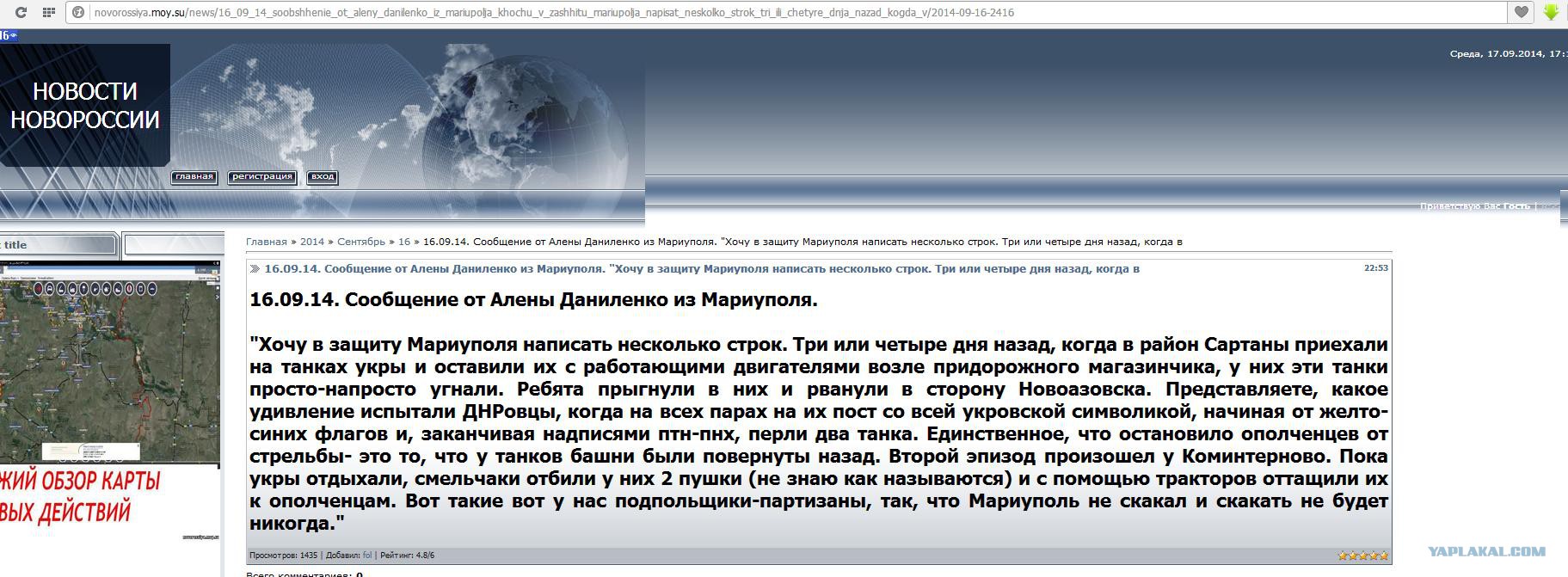Click the posting time 22:53
The image size is (1568, 577).
1376,268
